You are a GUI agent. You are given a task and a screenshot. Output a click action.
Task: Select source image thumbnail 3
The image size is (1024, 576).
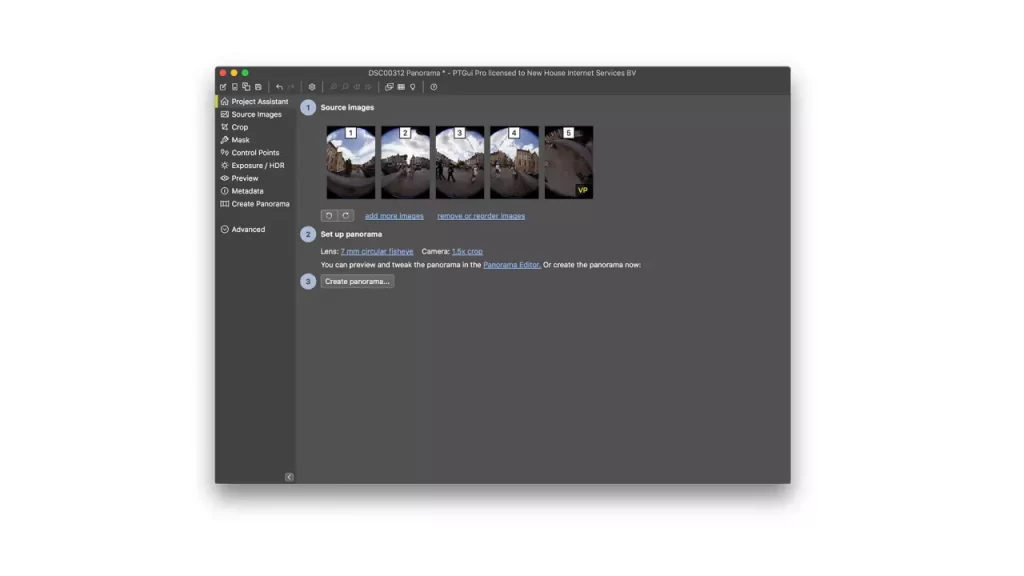coord(460,163)
